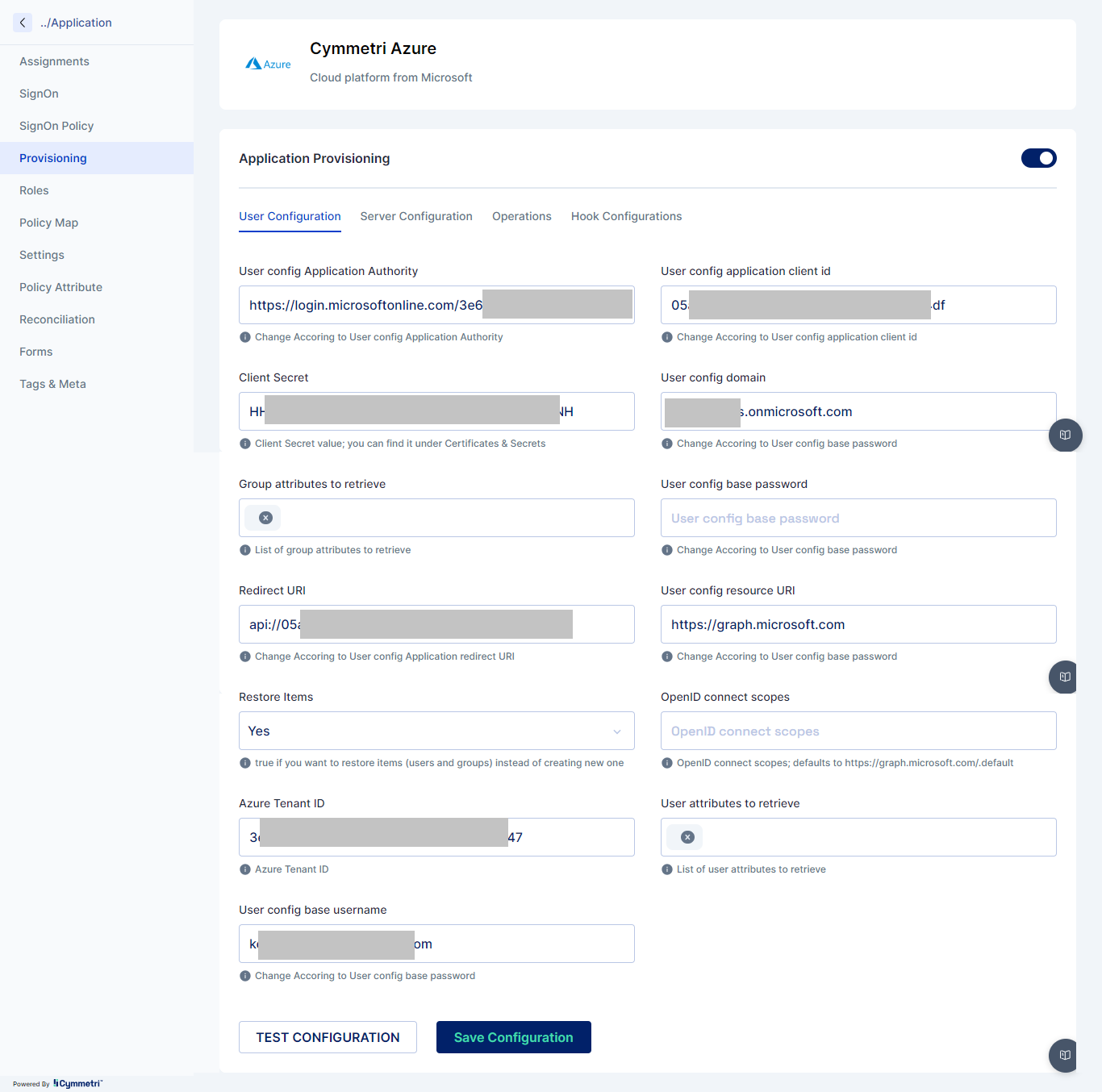
Task: Remove the tag in User attributes to retrieve
Action: [x=687, y=837]
